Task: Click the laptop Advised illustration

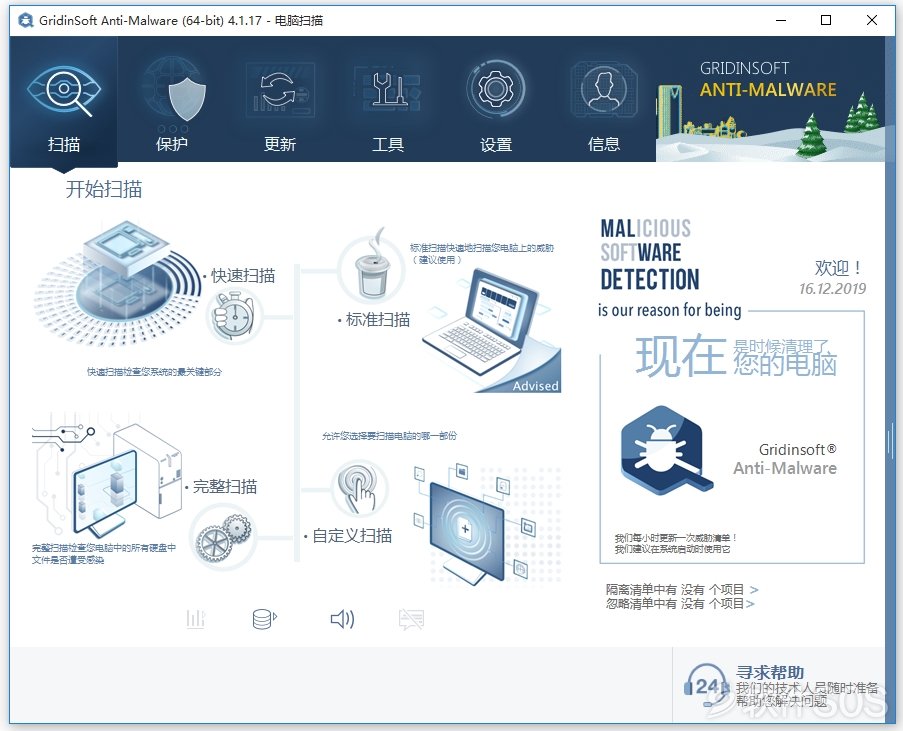Action: [x=491, y=331]
